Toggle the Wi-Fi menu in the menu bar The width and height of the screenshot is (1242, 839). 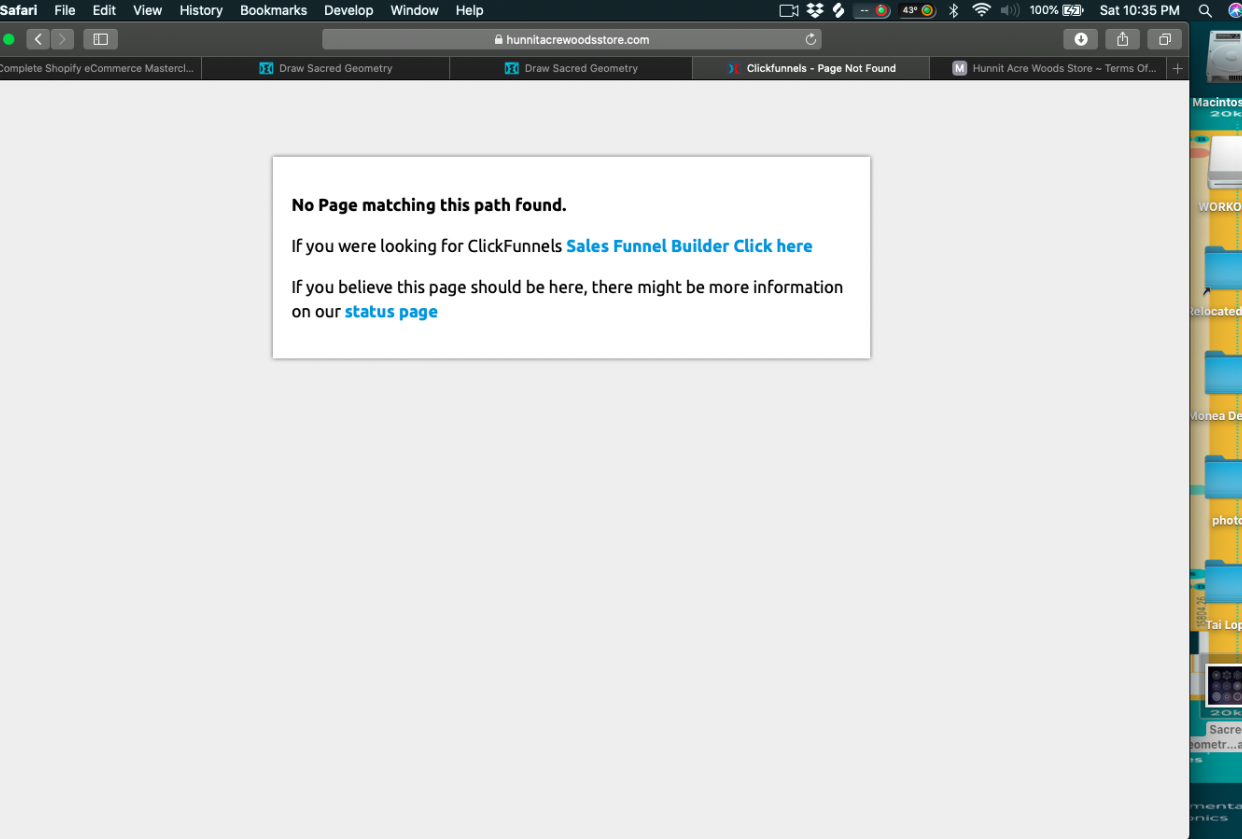point(981,10)
